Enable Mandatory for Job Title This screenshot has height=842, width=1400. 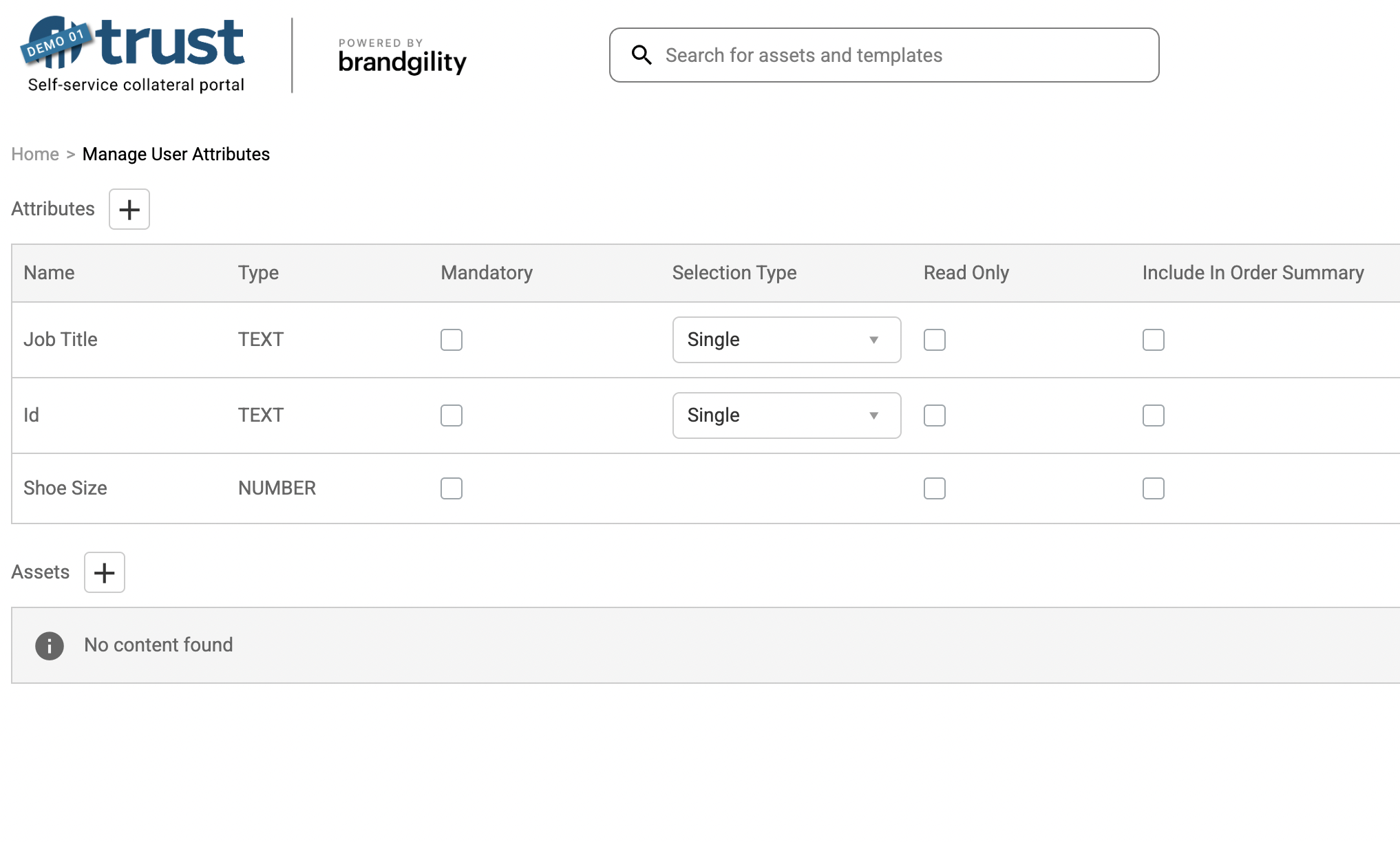pyautogui.click(x=452, y=340)
